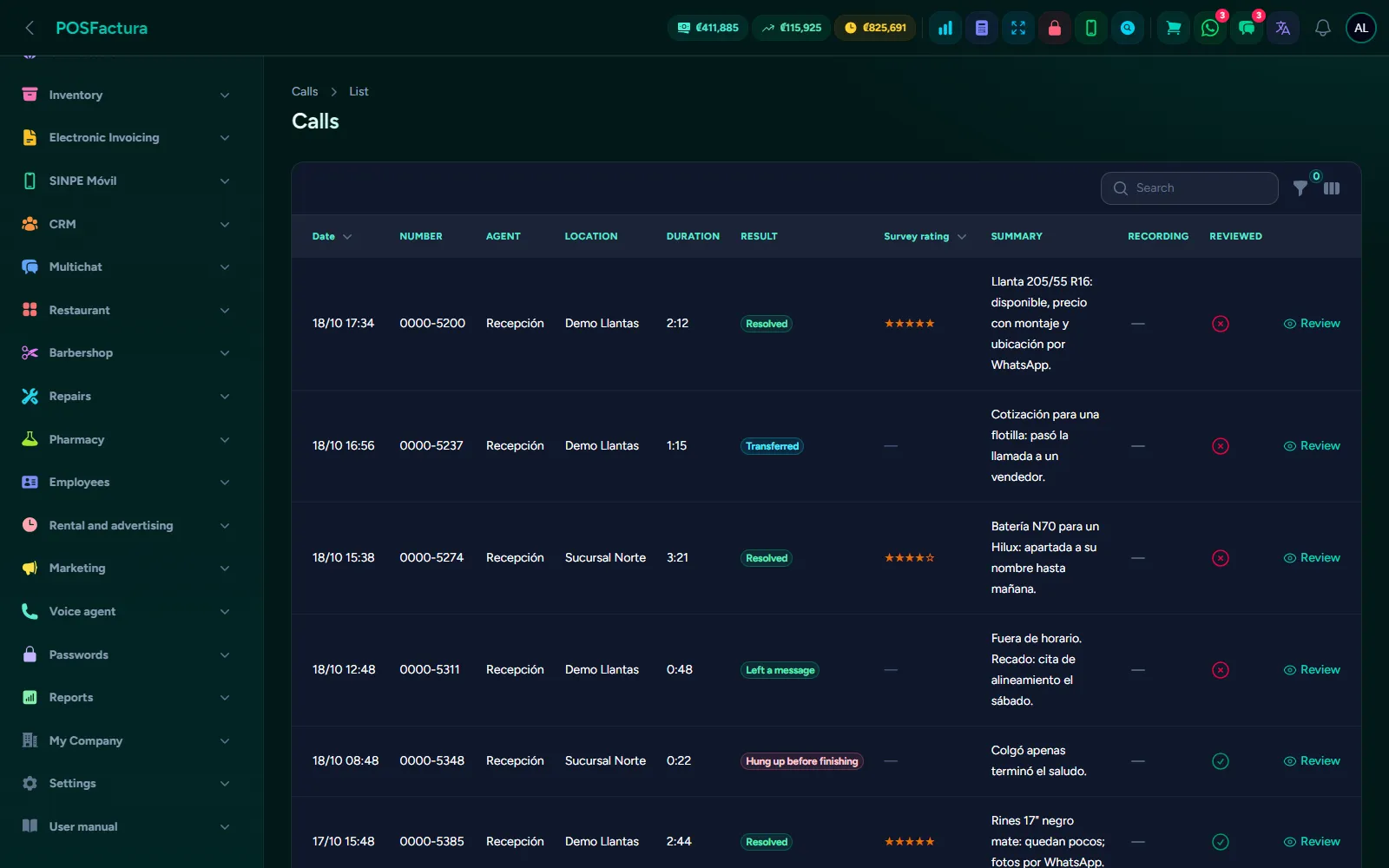Toggle reviewed status for call 0000-5200

[x=1221, y=324]
